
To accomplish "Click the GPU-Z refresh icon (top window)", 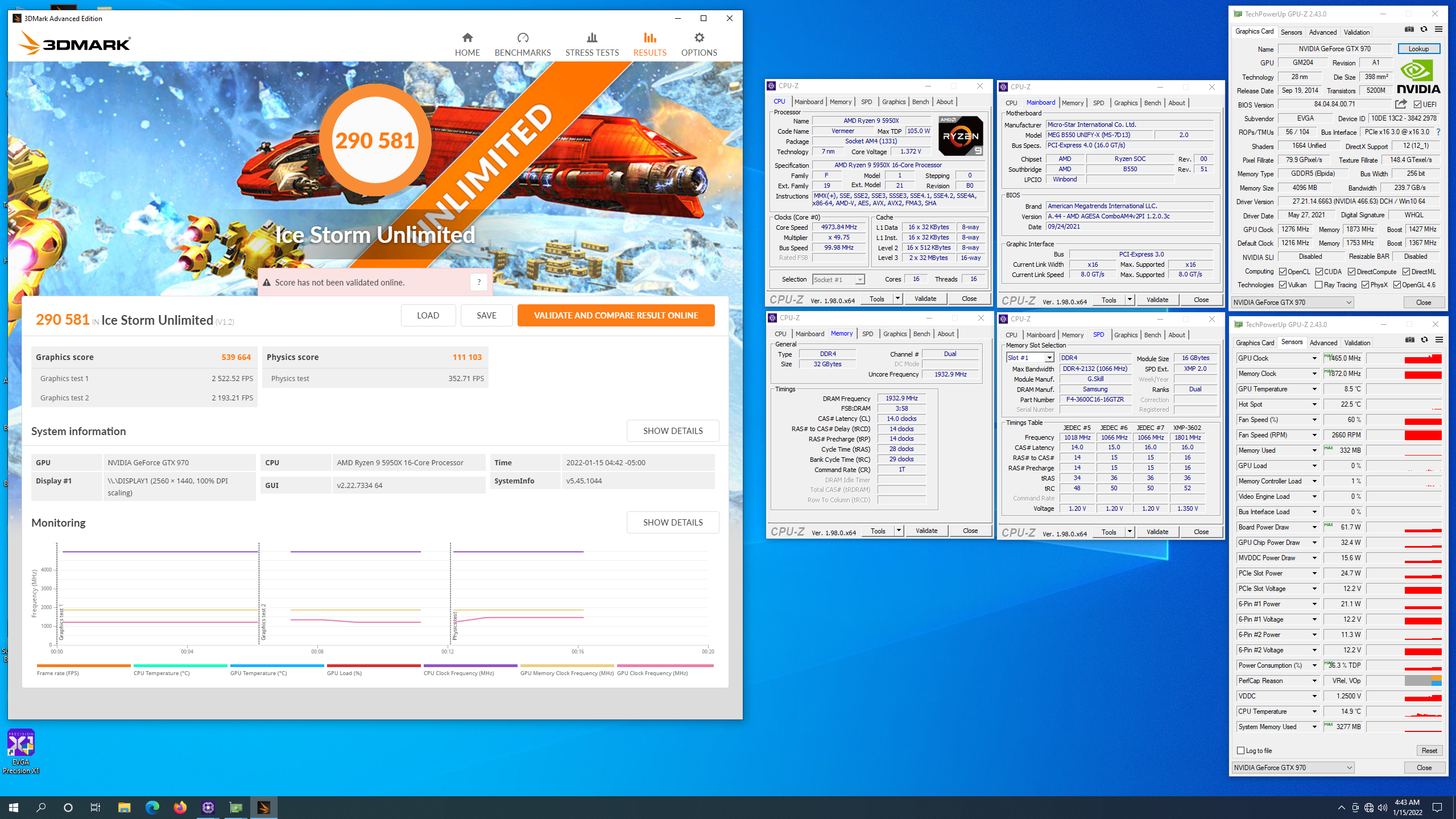I will (x=1424, y=30).
